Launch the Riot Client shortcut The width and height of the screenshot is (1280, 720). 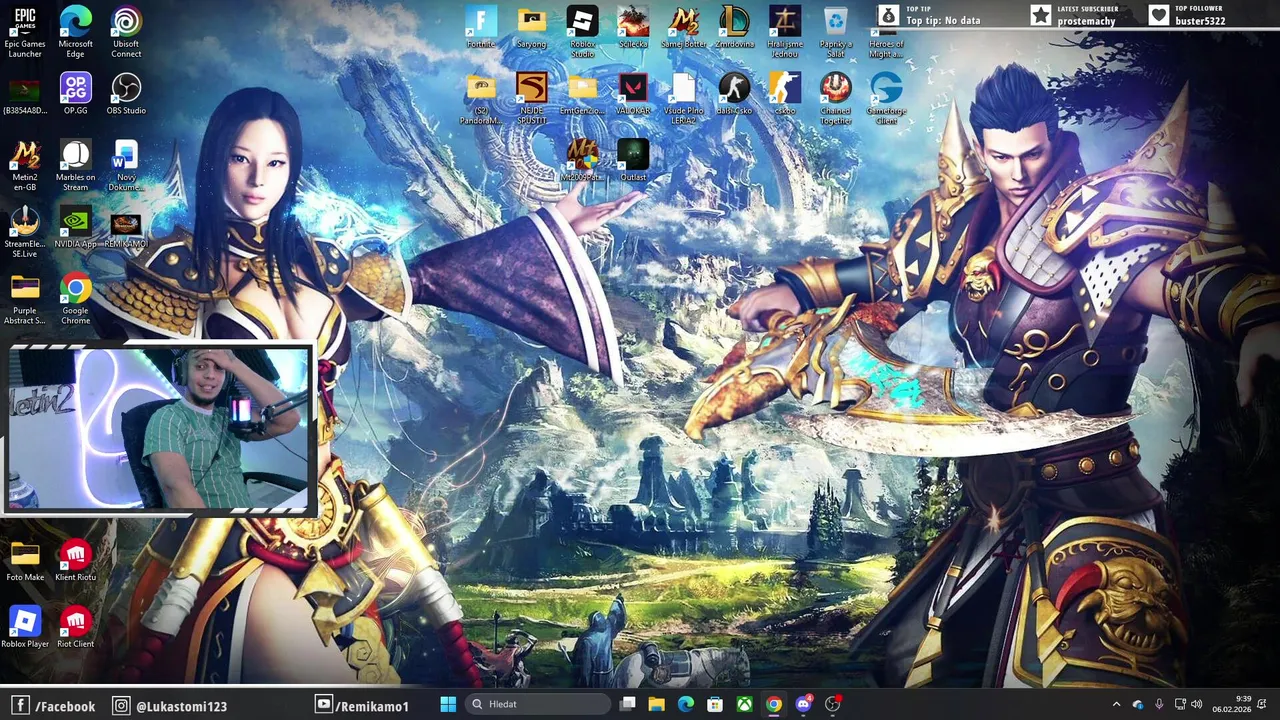(75, 627)
